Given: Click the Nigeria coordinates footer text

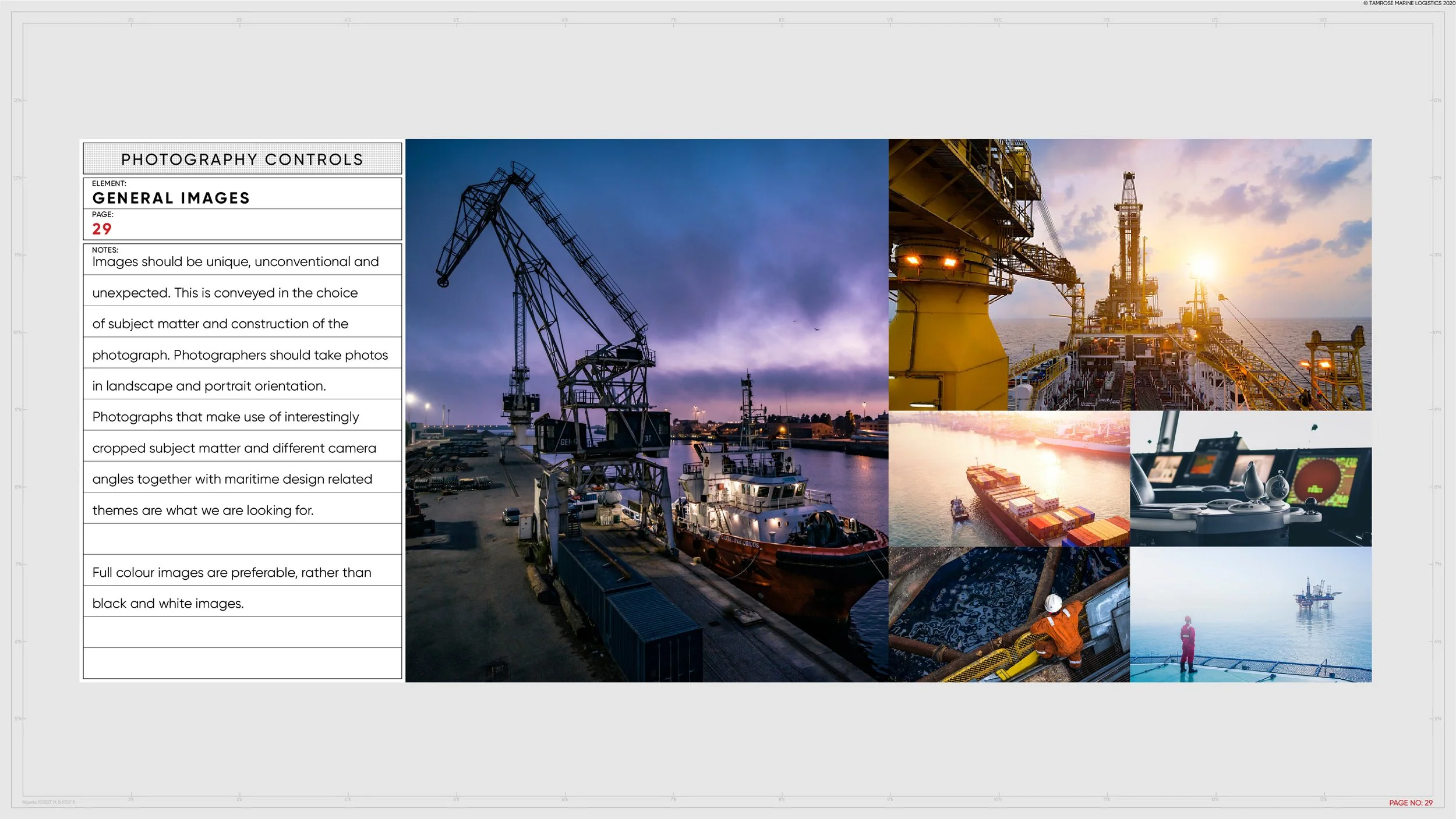Looking at the screenshot, I should (48, 802).
